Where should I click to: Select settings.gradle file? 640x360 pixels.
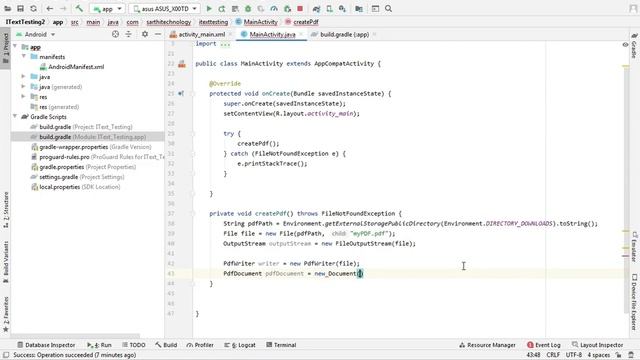point(78,177)
